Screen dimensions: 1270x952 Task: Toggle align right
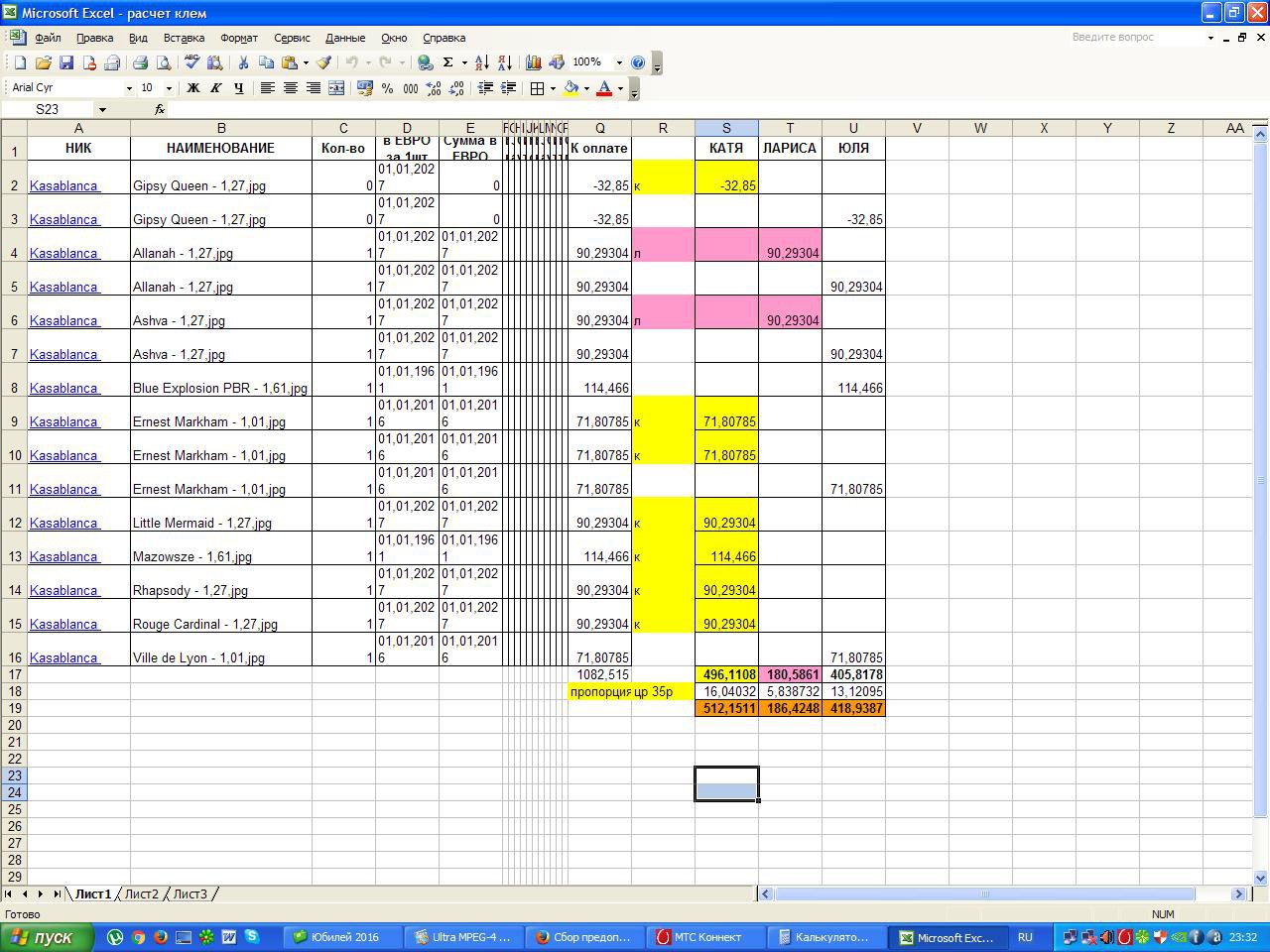313,88
